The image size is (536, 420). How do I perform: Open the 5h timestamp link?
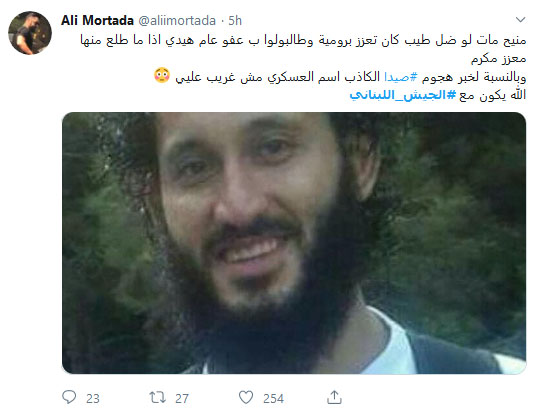click(x=235, y=21)
